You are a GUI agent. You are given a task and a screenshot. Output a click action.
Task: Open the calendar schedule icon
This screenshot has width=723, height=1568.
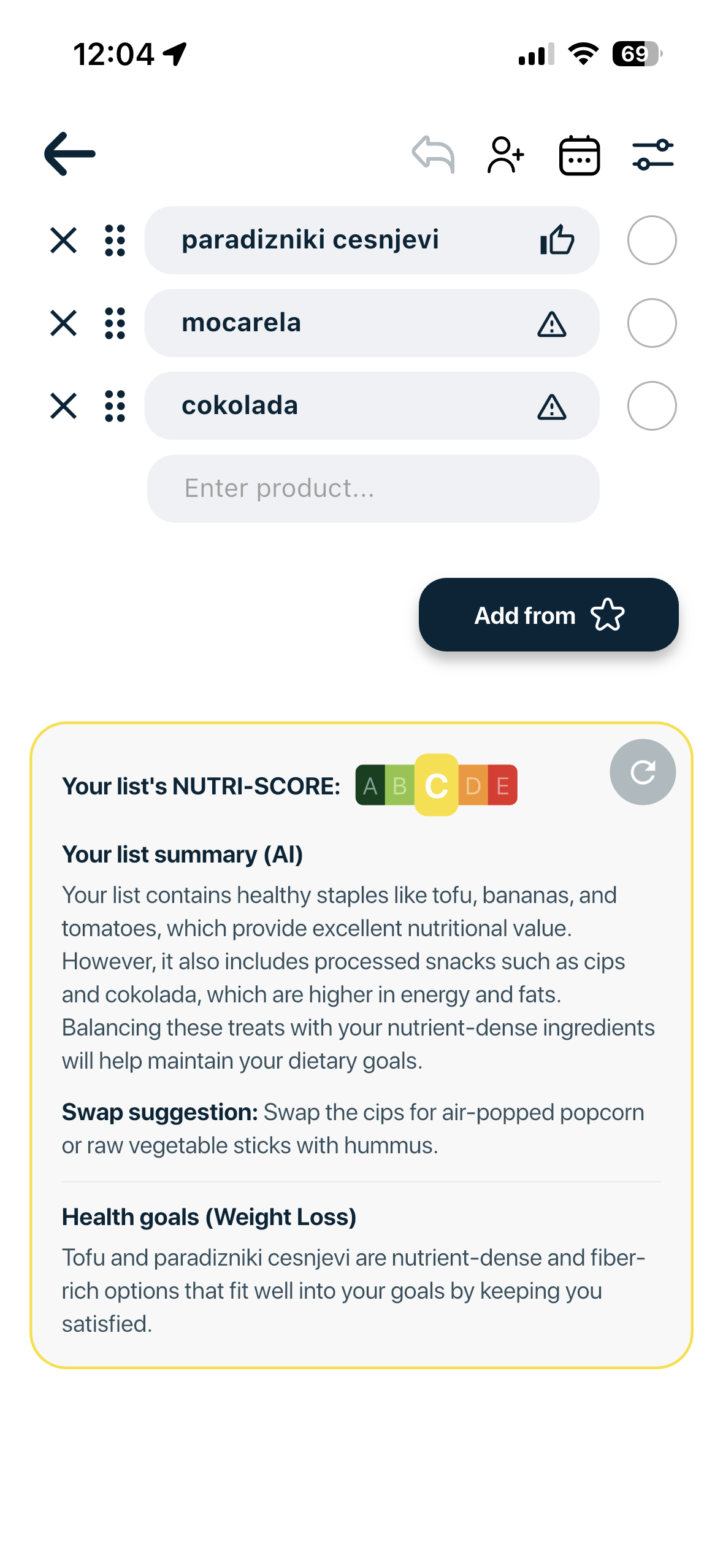(x=579, y=155)
